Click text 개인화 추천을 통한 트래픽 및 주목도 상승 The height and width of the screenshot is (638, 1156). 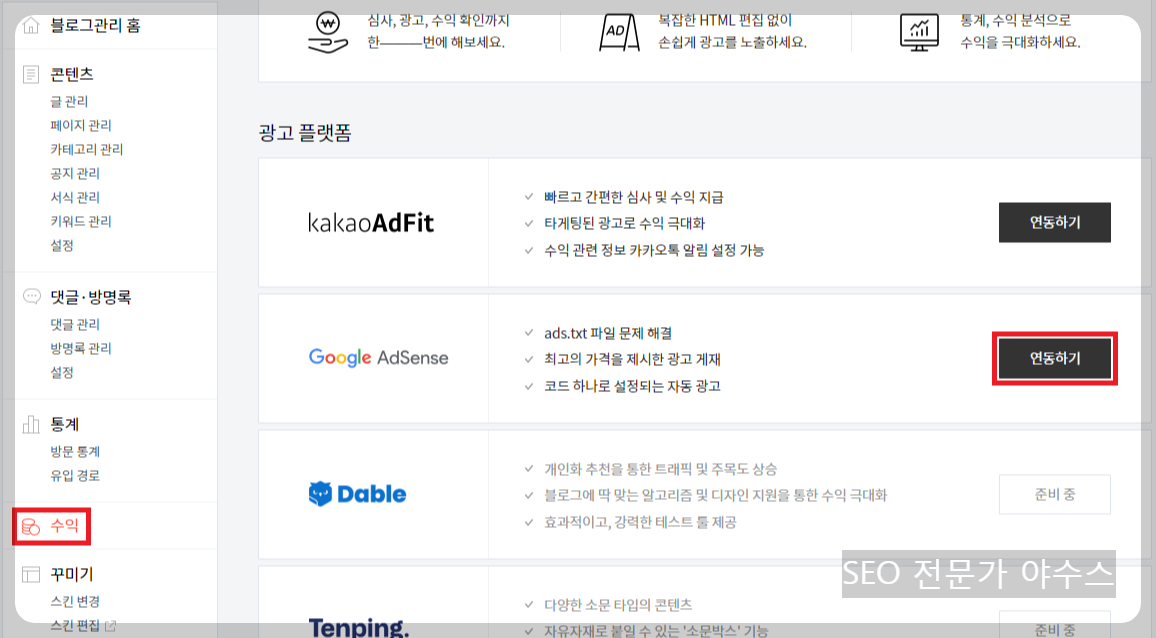click(661, 469)
